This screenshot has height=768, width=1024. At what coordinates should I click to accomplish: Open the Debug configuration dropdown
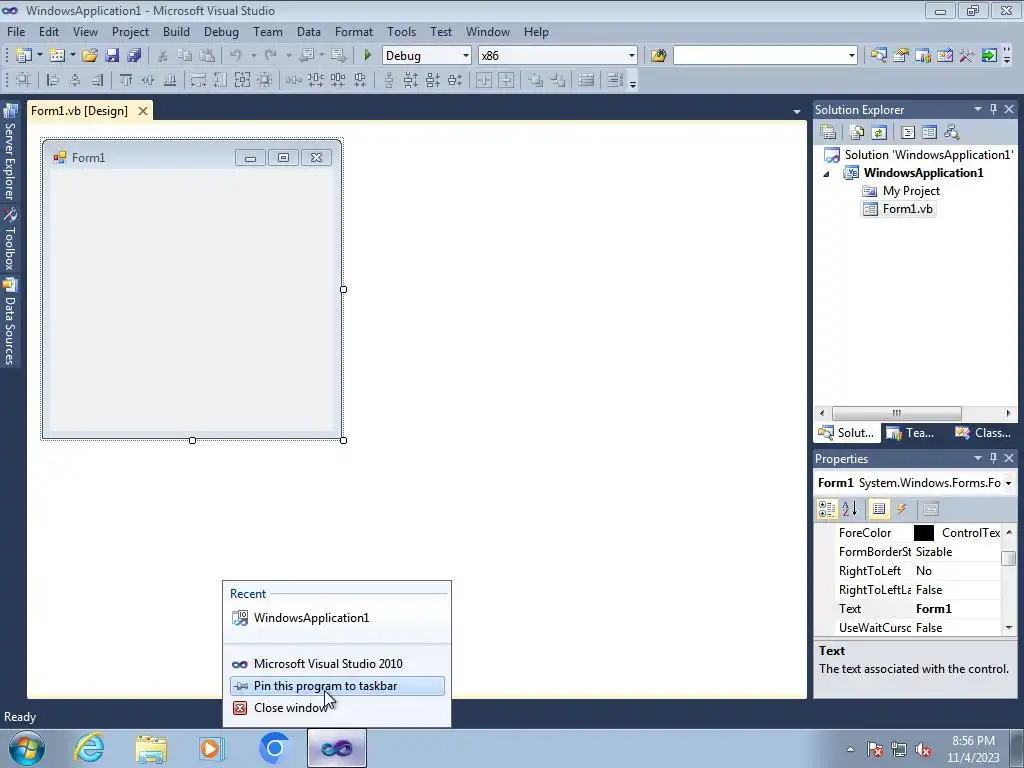tap(466, 56)
